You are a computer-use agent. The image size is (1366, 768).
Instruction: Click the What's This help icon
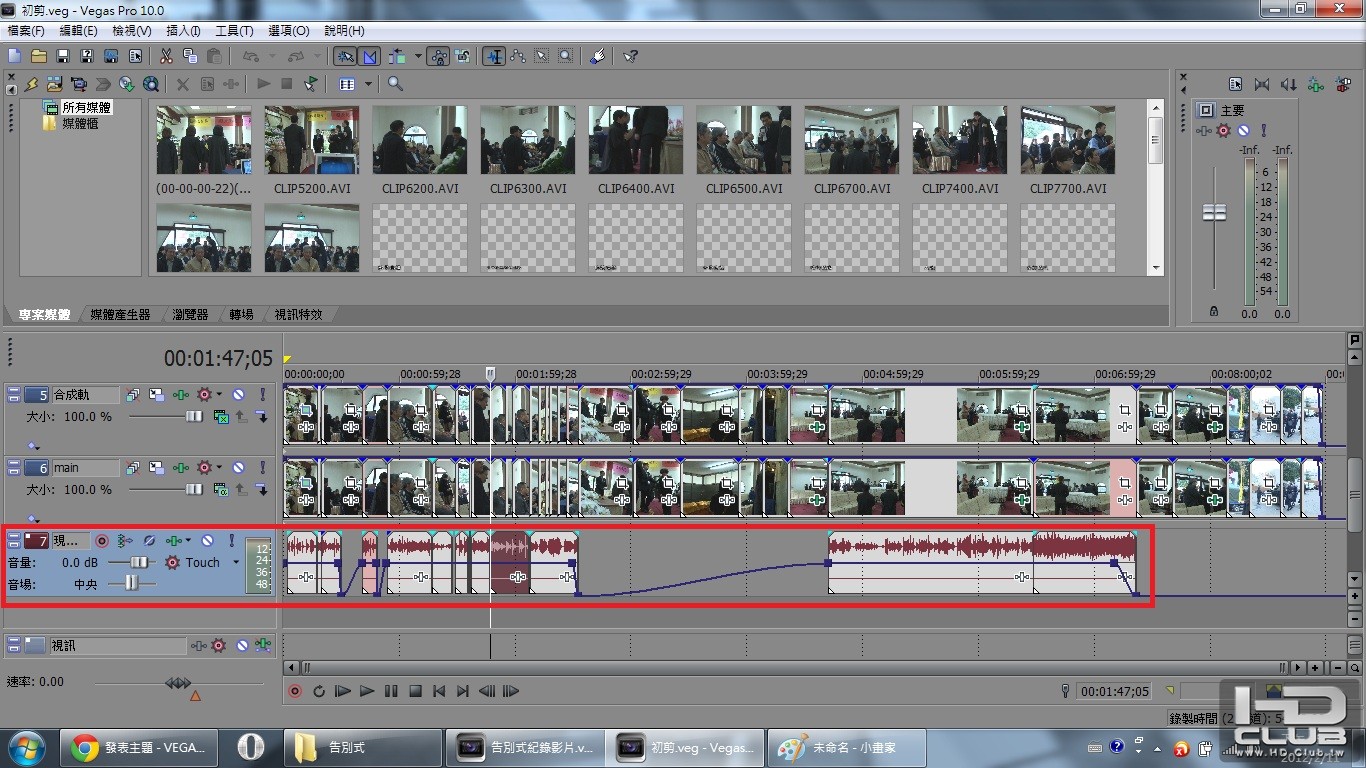630,56
